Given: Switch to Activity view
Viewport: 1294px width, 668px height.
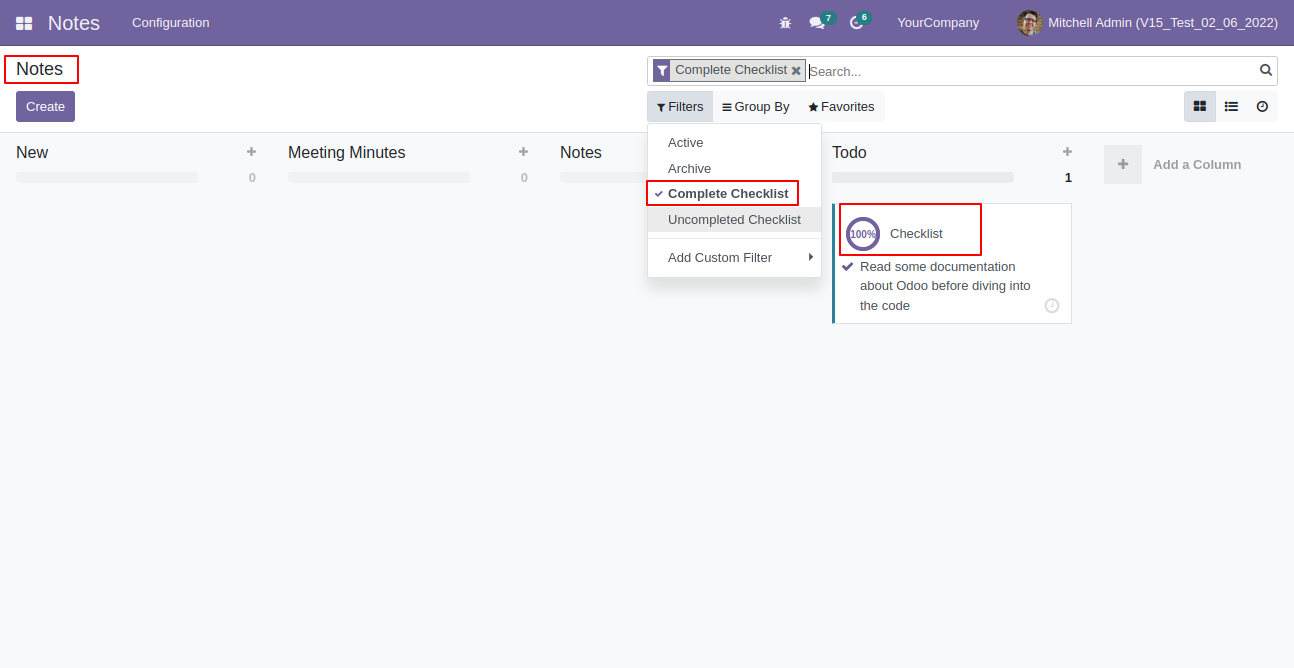Looking at the screenshot, I should (1262, 107).
